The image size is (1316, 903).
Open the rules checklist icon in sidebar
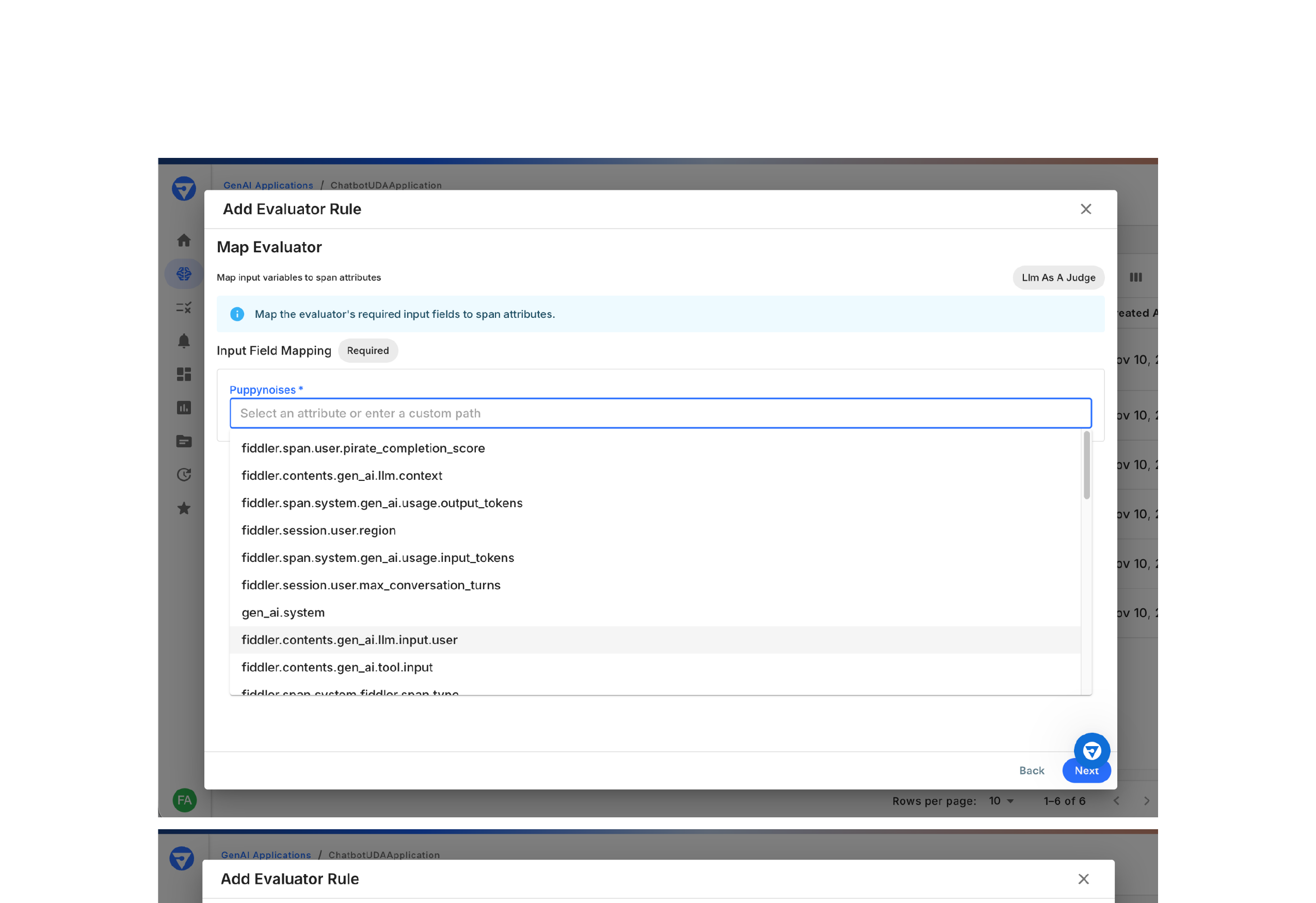[184, 307]
